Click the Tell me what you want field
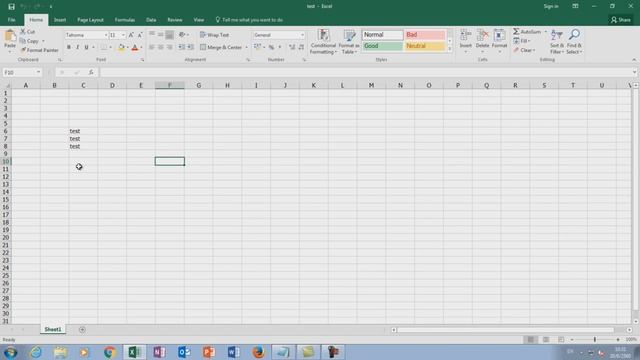The image size is (640, 360). [249, 20]
